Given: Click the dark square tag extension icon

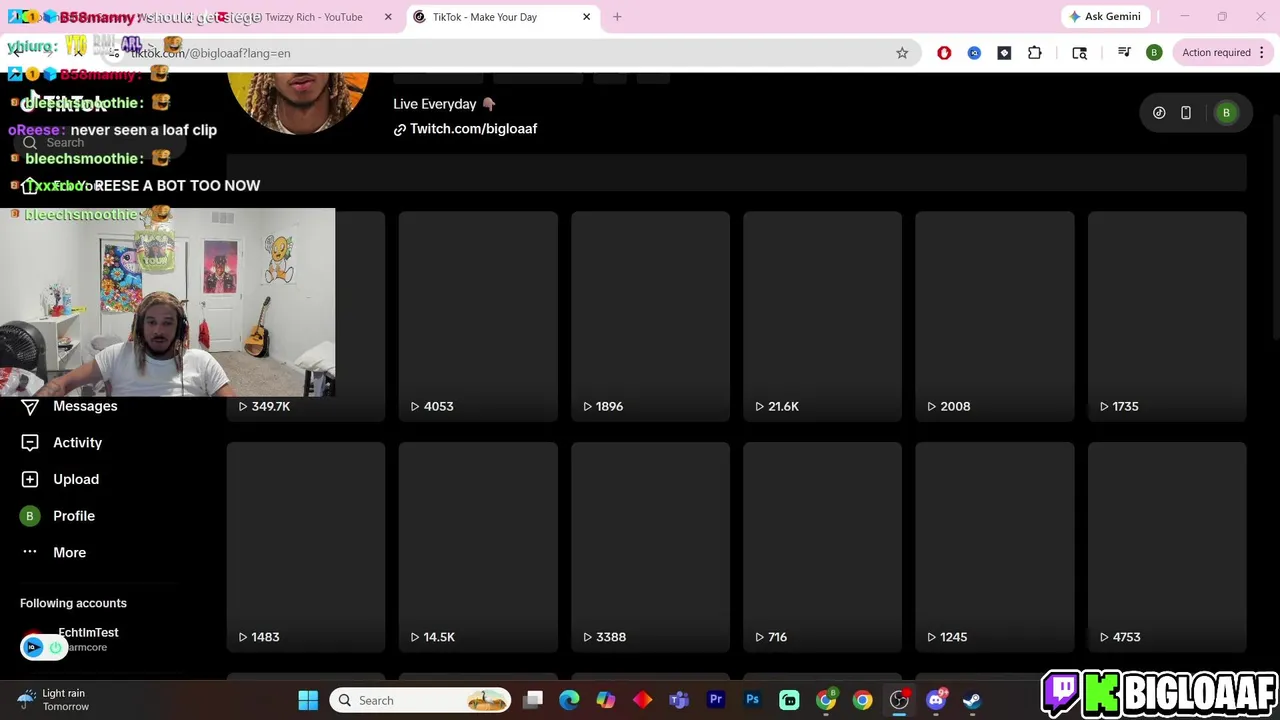Looking at the screenshot, I should pyautogui.click(x=1004, y=53).
